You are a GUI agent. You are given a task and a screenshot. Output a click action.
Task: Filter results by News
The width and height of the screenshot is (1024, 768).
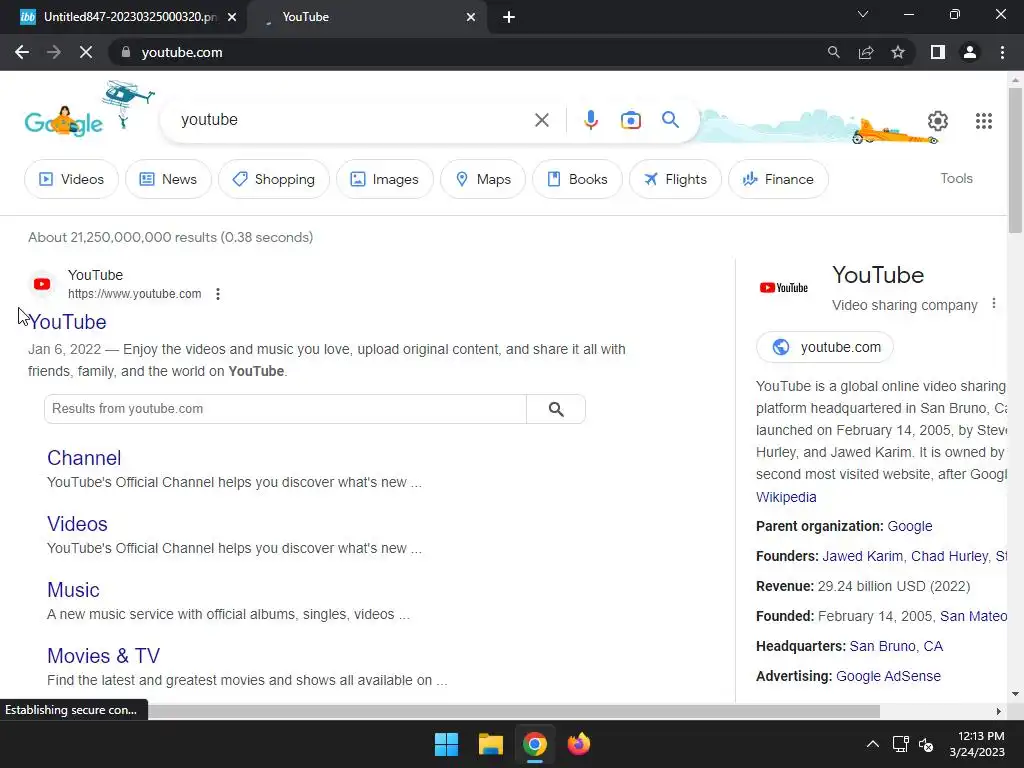click(168, 179)
